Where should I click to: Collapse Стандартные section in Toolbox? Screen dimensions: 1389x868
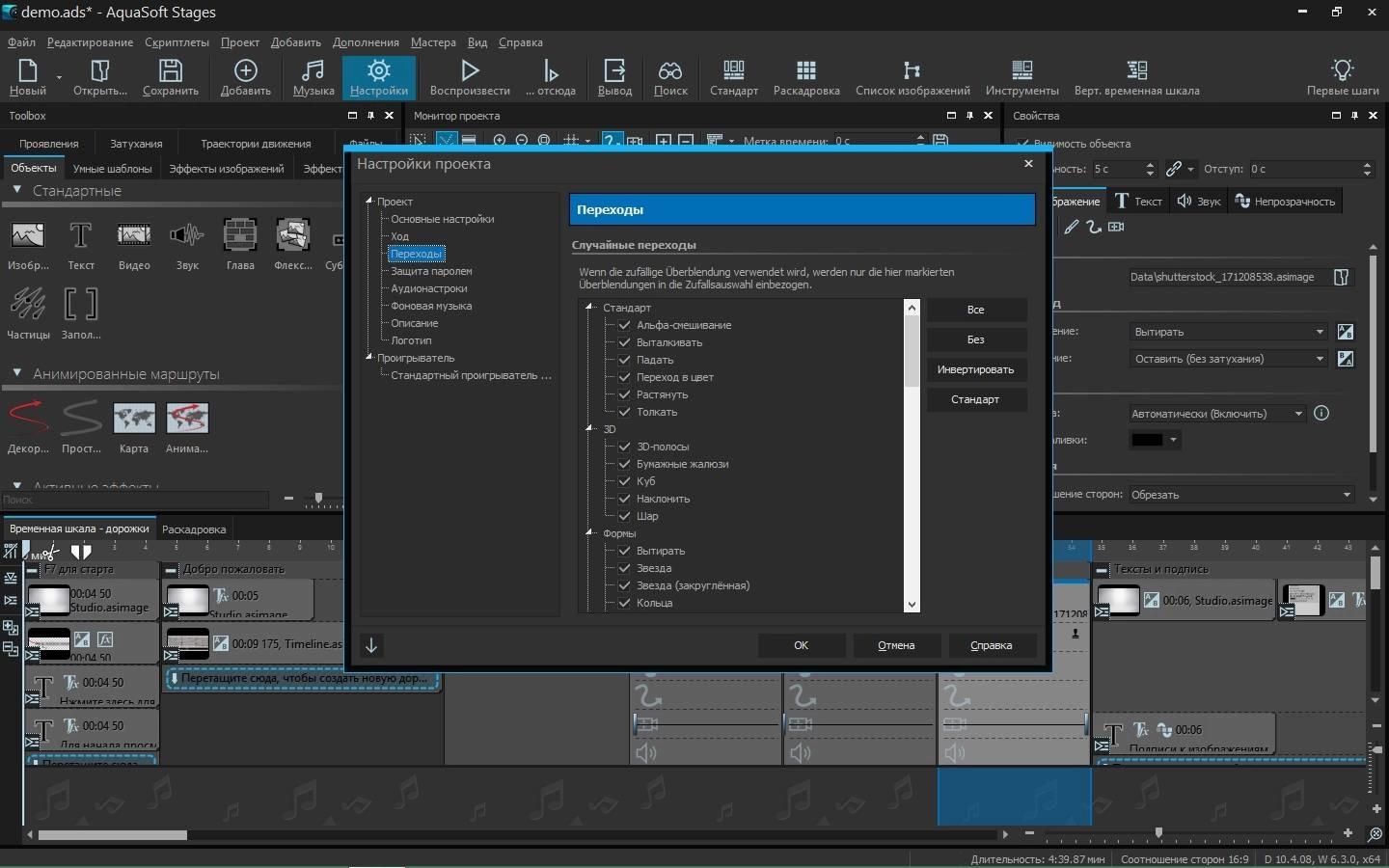(x=16, y=190)
